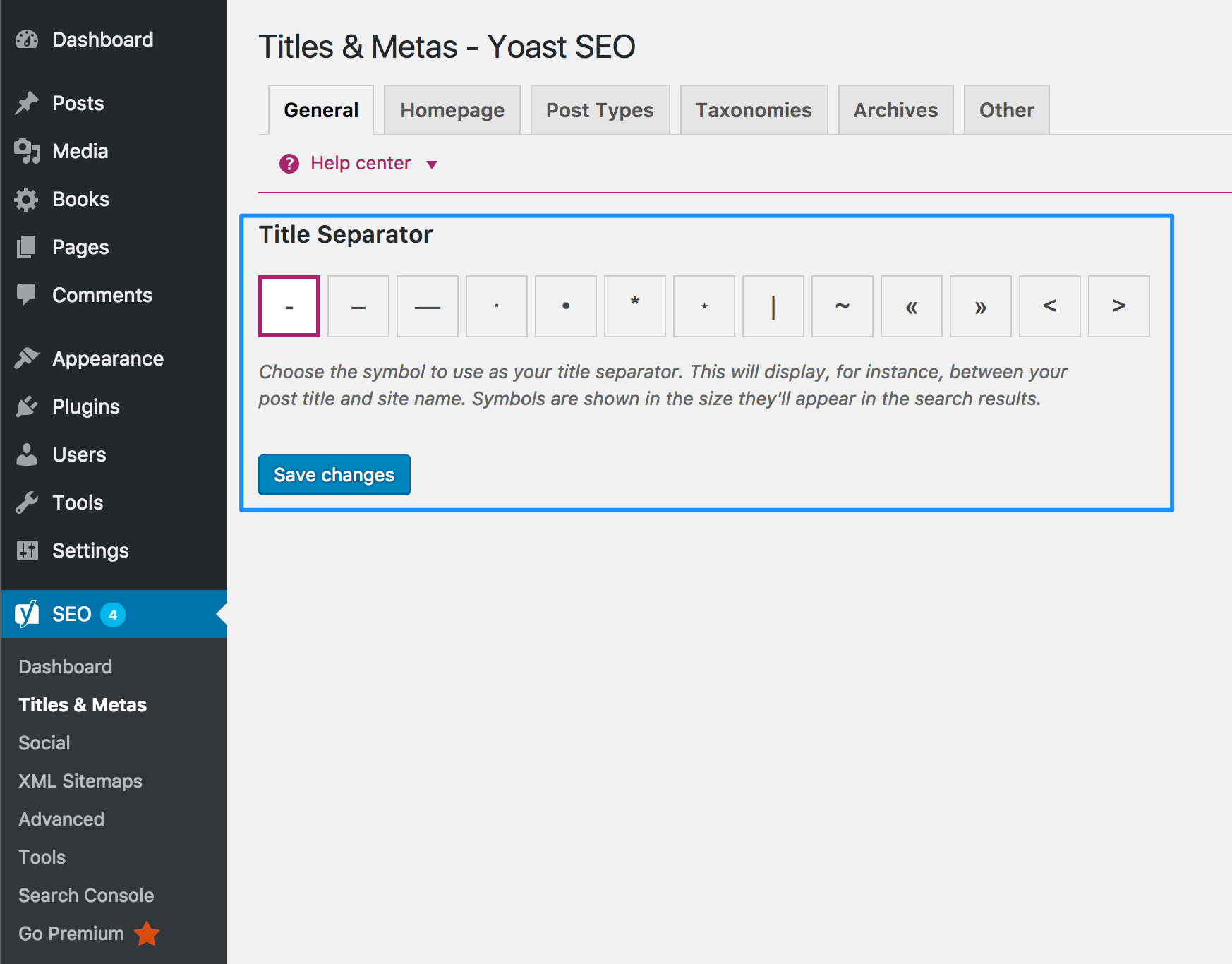Select the less-than sign separator
This screenshot has width=1232, height=964.
coord(1050,306)
